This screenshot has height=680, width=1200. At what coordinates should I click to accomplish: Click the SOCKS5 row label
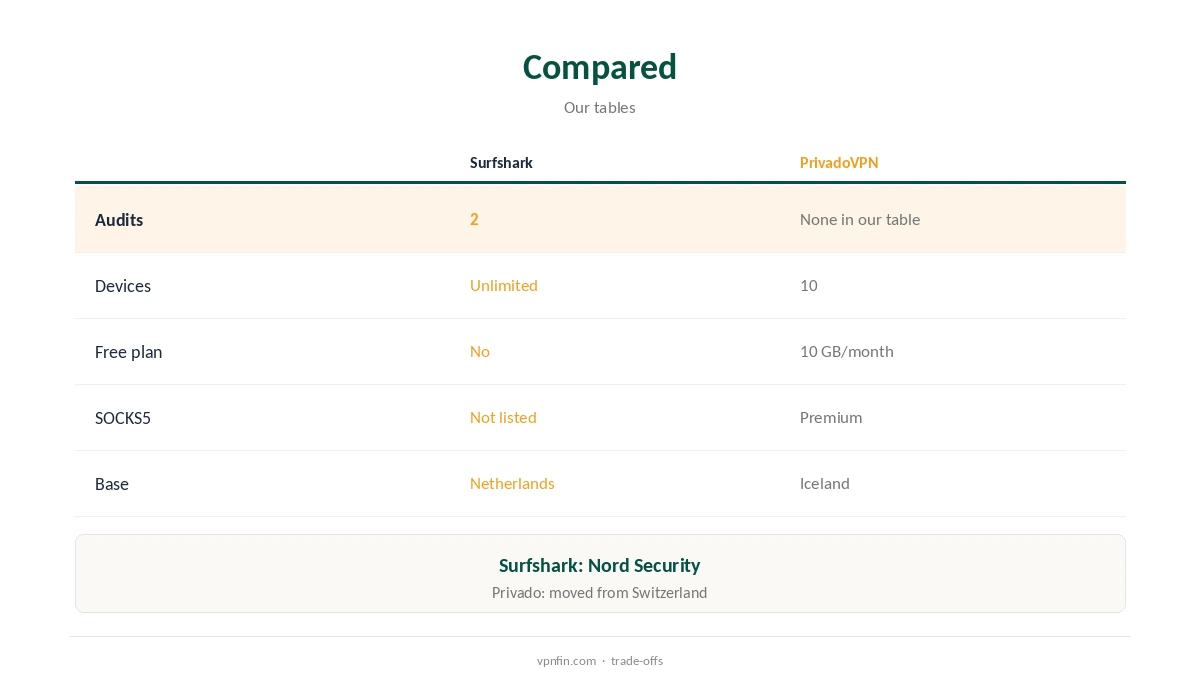[x=123, y=418]
